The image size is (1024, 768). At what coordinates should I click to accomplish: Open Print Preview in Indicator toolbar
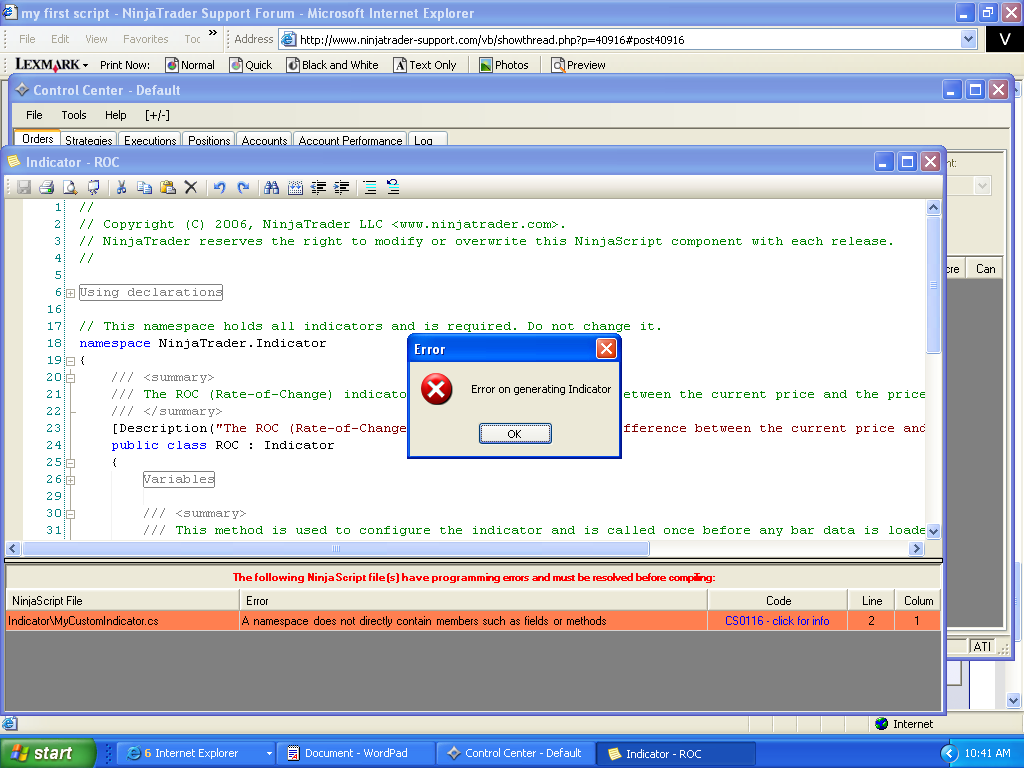point(69,187)
